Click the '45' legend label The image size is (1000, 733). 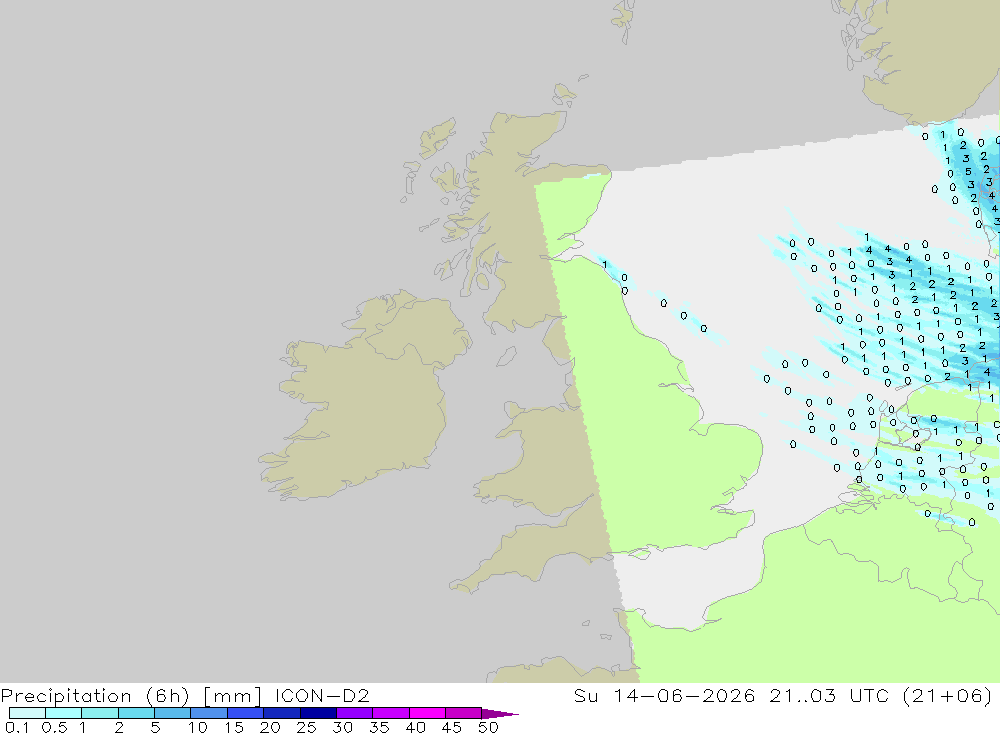point(452,727)
